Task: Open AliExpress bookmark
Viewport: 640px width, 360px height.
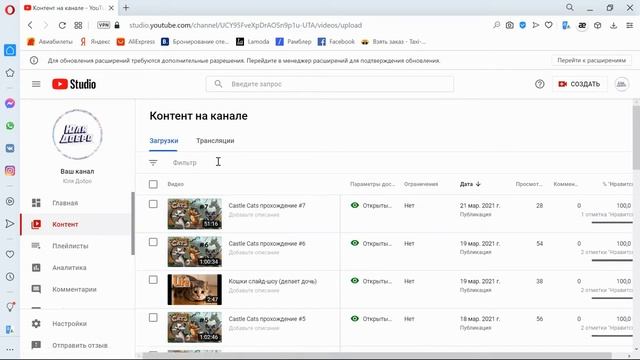Action: [x=136, y=42]
